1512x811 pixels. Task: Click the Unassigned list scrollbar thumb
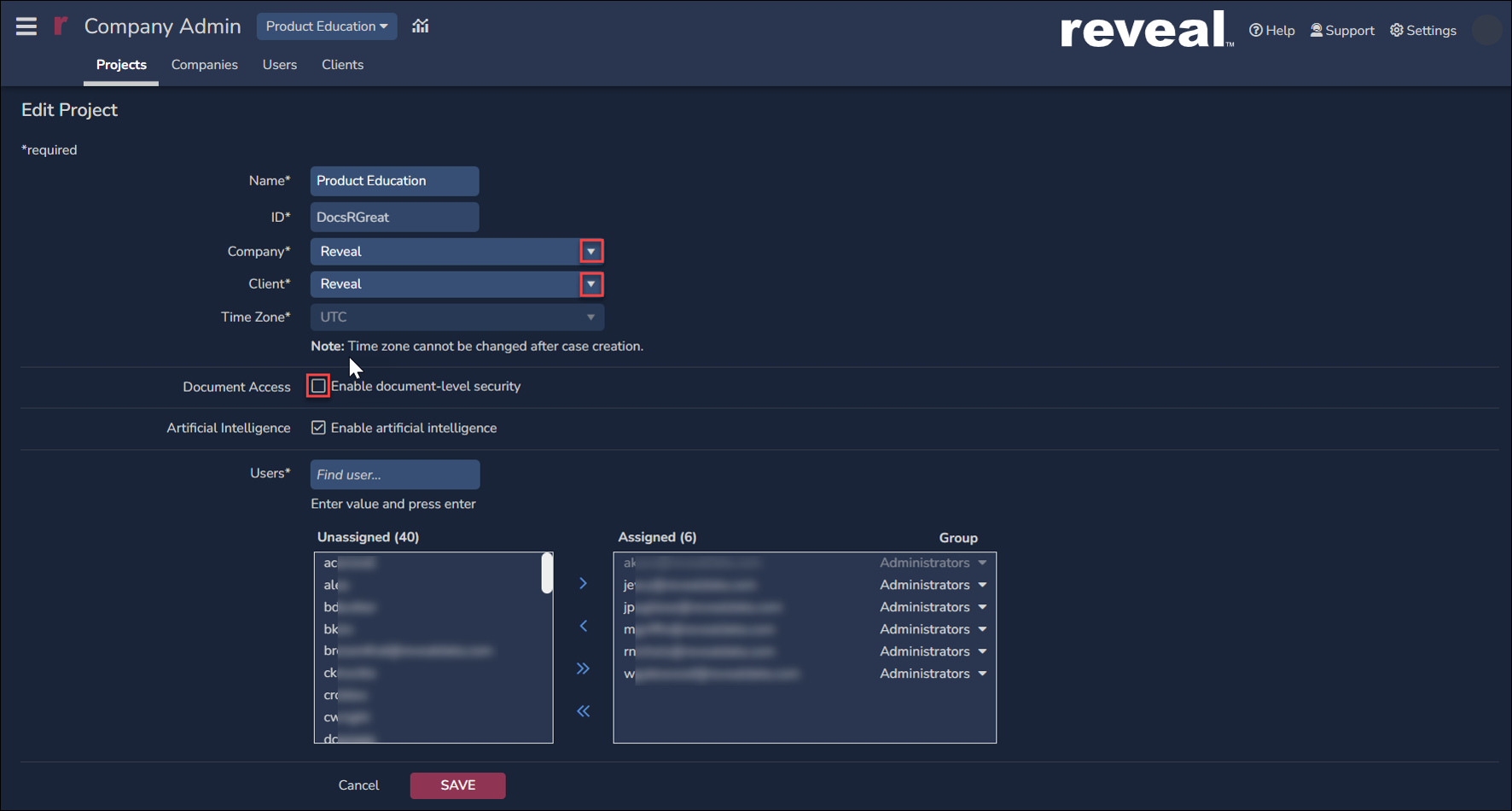pyautogui.click(x=547, y=573)
